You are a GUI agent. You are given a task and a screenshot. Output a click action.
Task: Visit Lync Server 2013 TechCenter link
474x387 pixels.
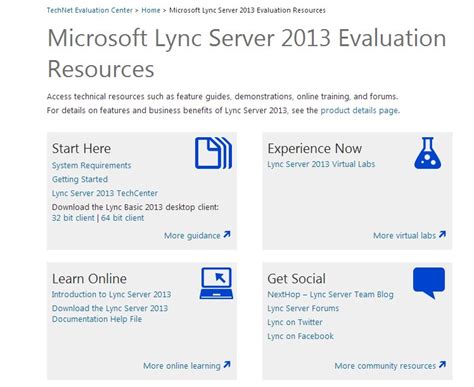coord(105,193)
